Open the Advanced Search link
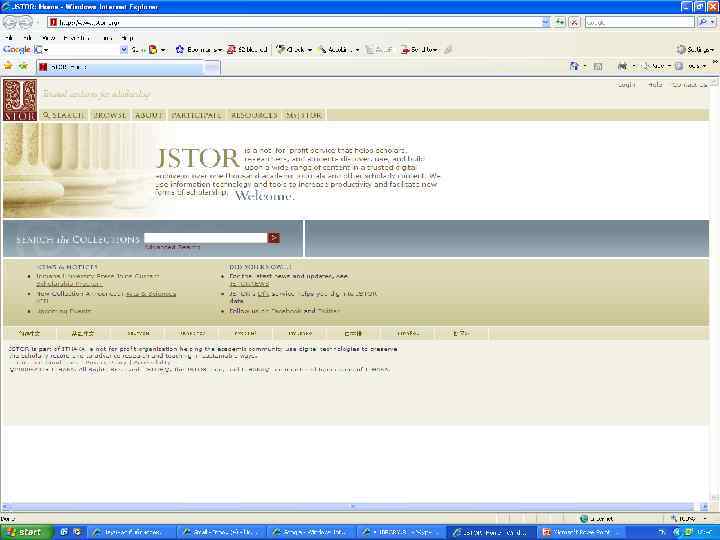 pos(173,247)
